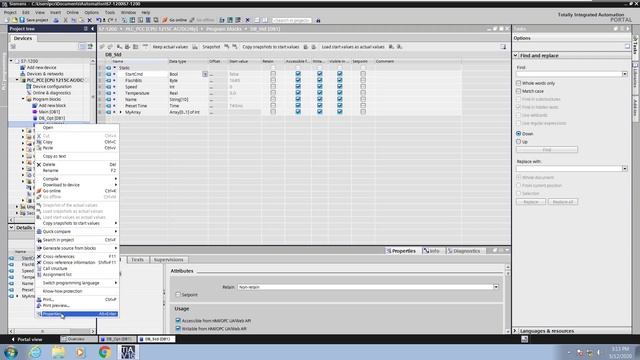Click the Snapshot button in the DB editor toolbar
Screen dimensions: 640x360
211,47
